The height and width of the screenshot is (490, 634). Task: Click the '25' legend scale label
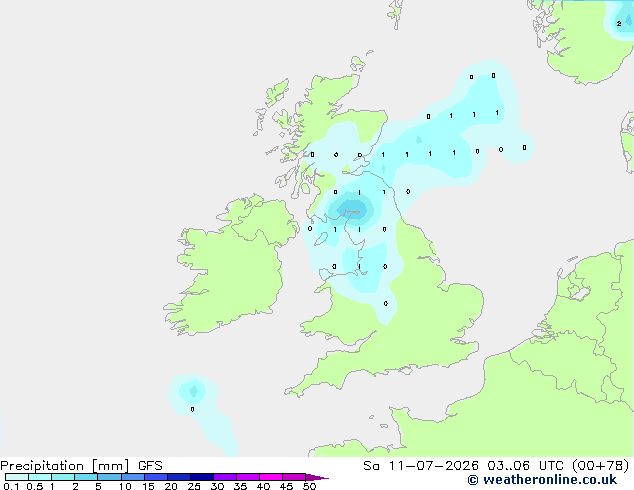click(x=194, y=486)
